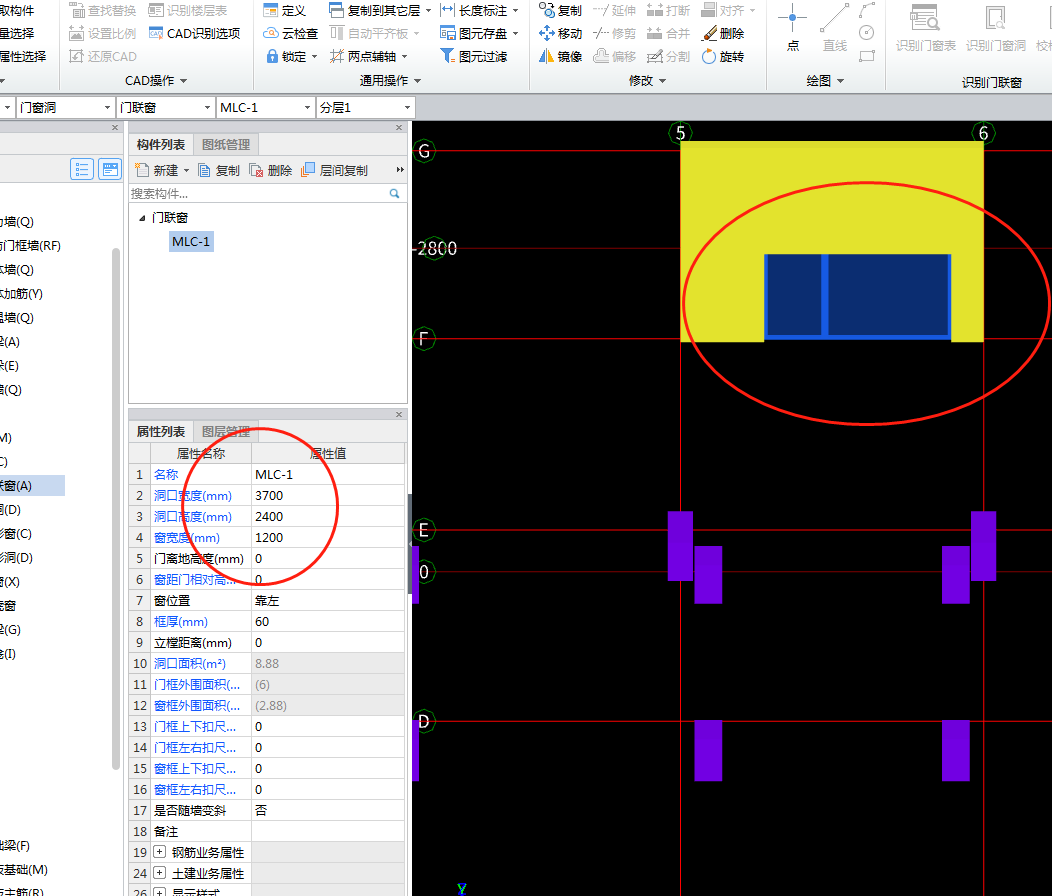Select the 点 point drawing tool
The height and width of the screenshot is (896, 1052).
tap(792, 28)
